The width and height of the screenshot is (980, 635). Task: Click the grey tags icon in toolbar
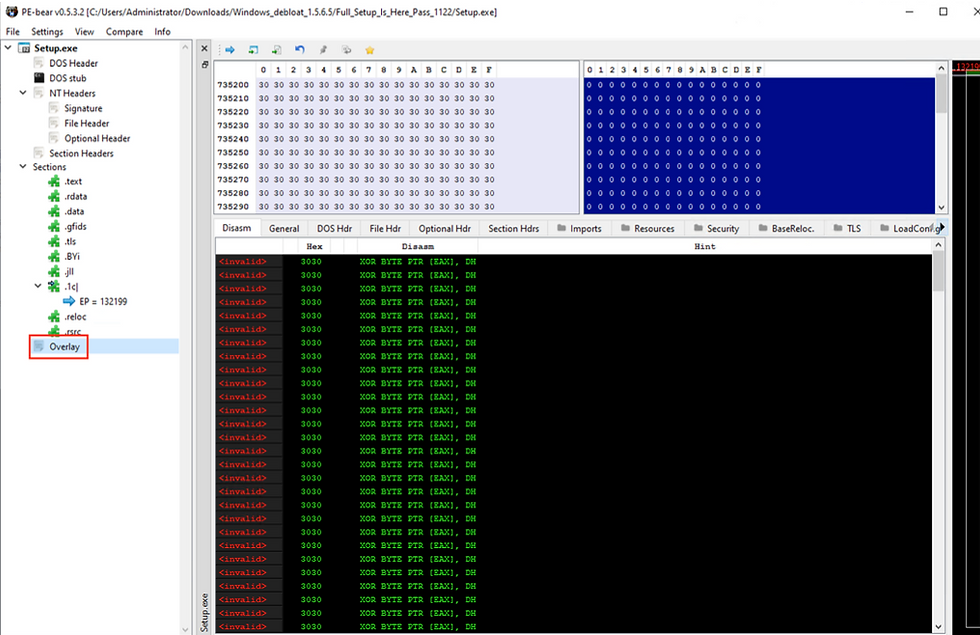pyautogui.click(x=346, y=50)
